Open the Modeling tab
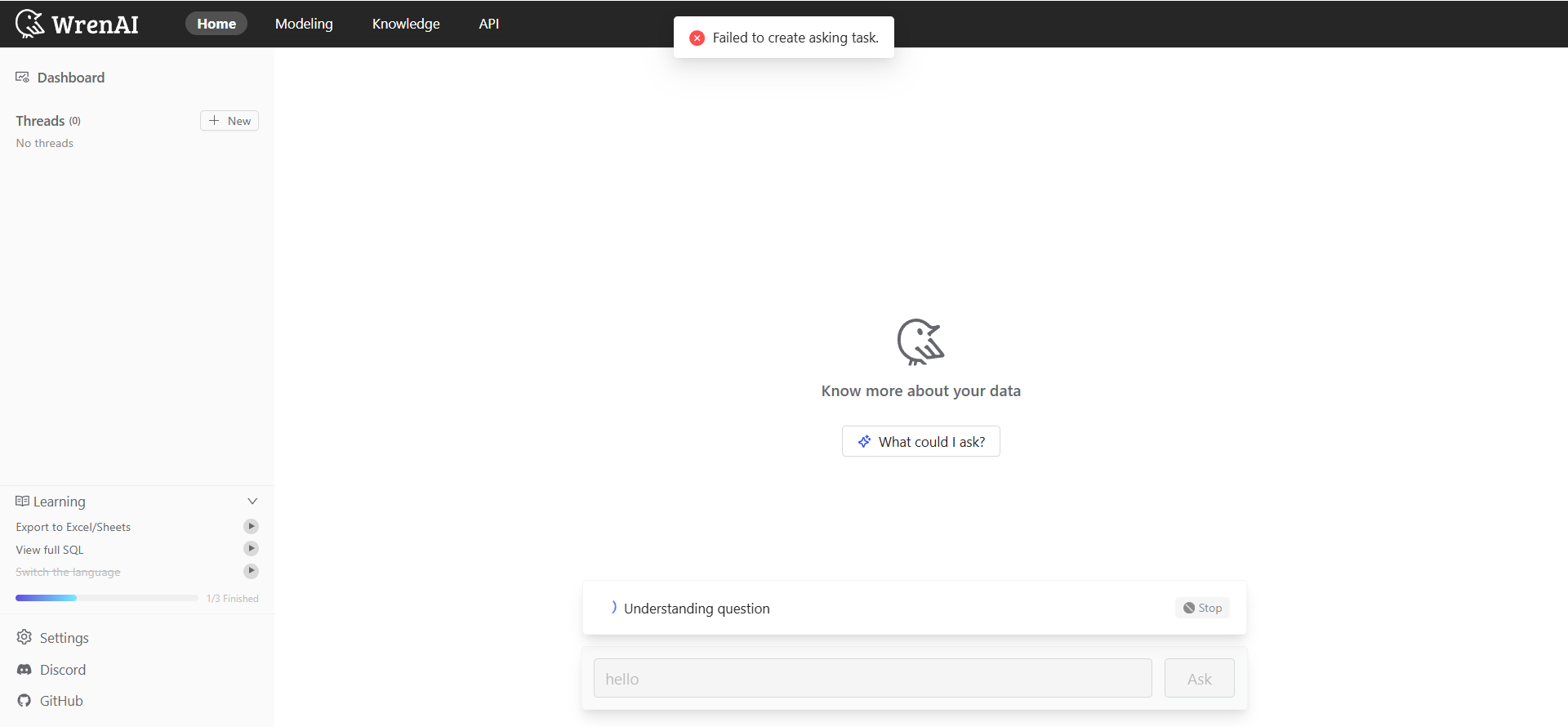 click(304, 24)
